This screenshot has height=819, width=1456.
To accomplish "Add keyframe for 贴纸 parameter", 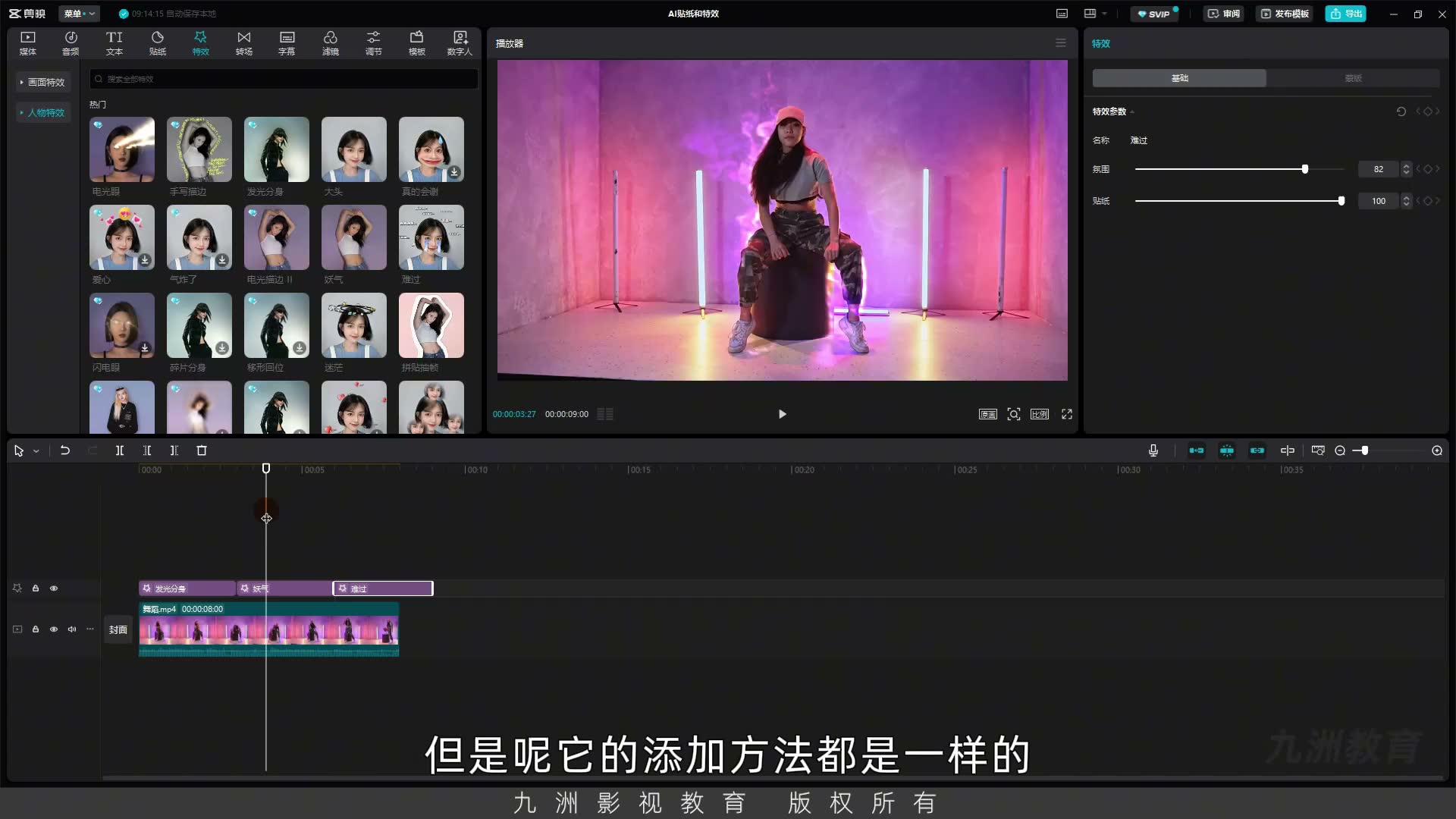I will click(x=1428, y=201).
